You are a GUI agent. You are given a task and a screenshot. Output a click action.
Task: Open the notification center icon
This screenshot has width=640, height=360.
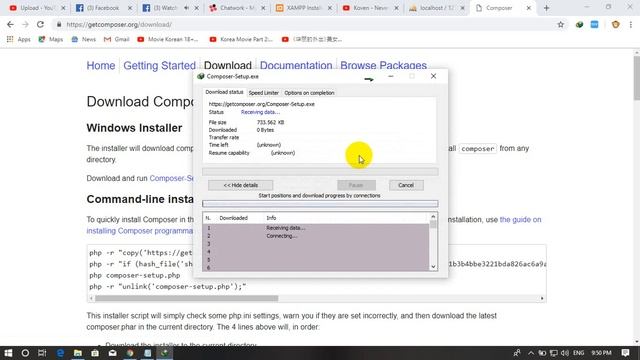pyautogui.click(x=625, y=353)
